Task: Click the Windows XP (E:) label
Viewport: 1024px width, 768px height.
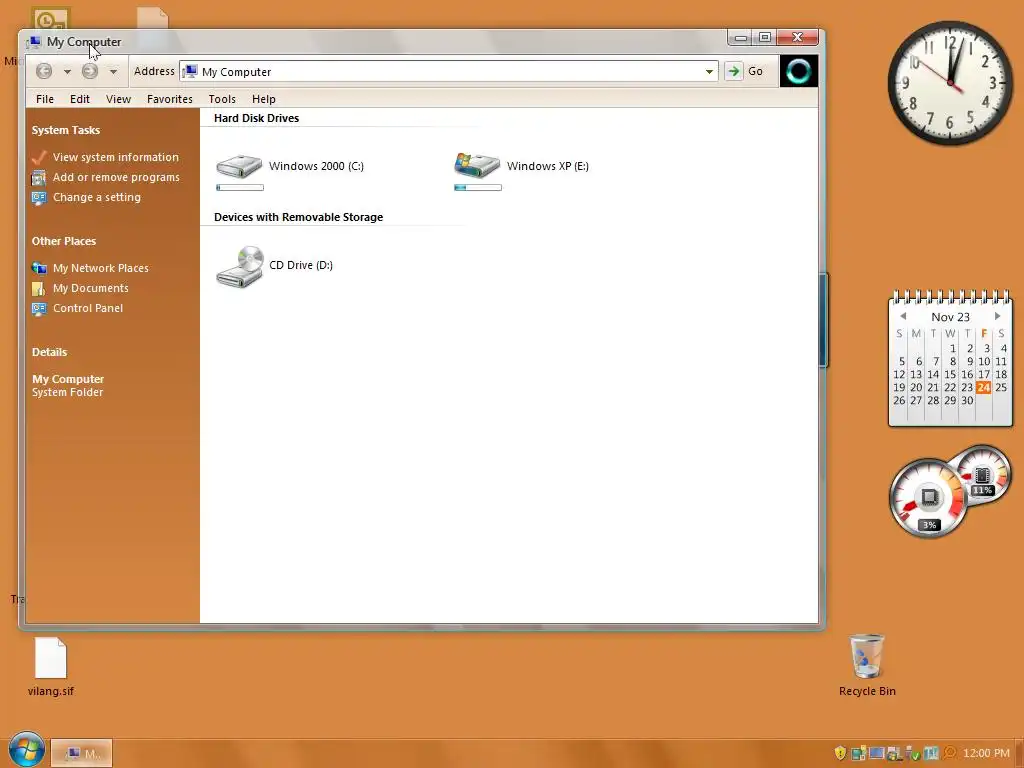Action: click(548, 166)
